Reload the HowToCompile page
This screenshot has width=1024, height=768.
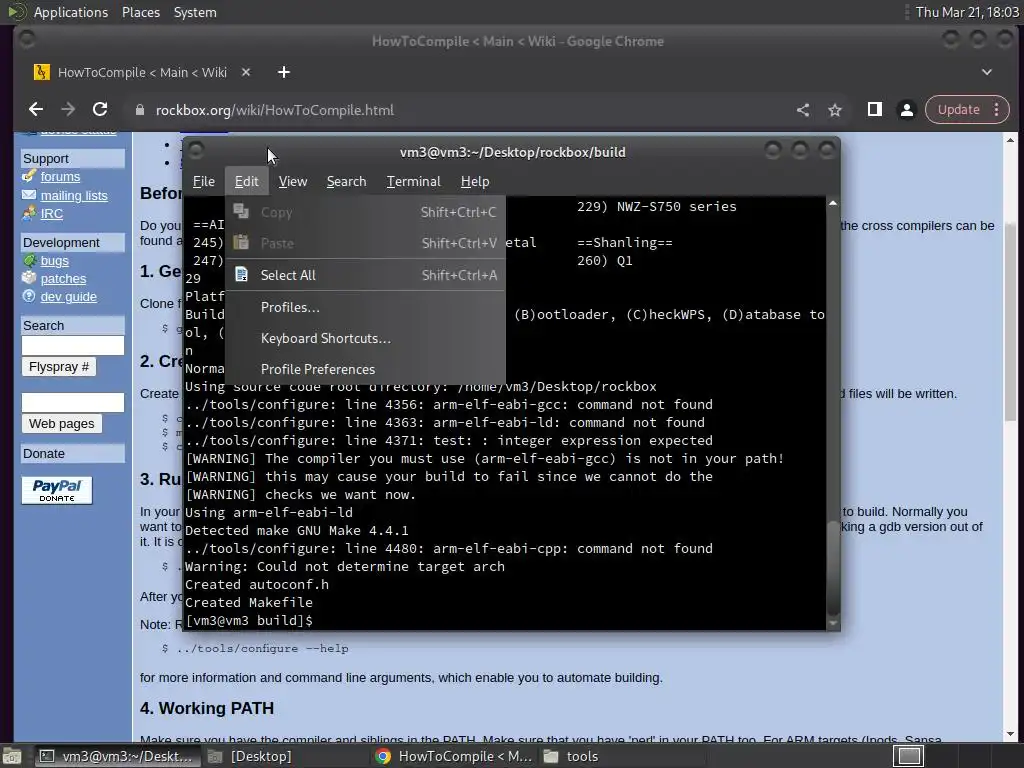100,110
